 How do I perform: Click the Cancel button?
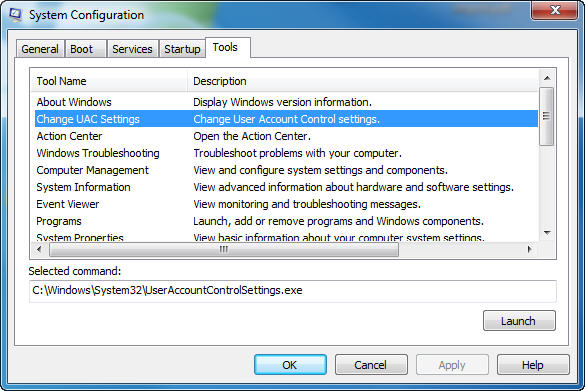(x=371, y=365)
